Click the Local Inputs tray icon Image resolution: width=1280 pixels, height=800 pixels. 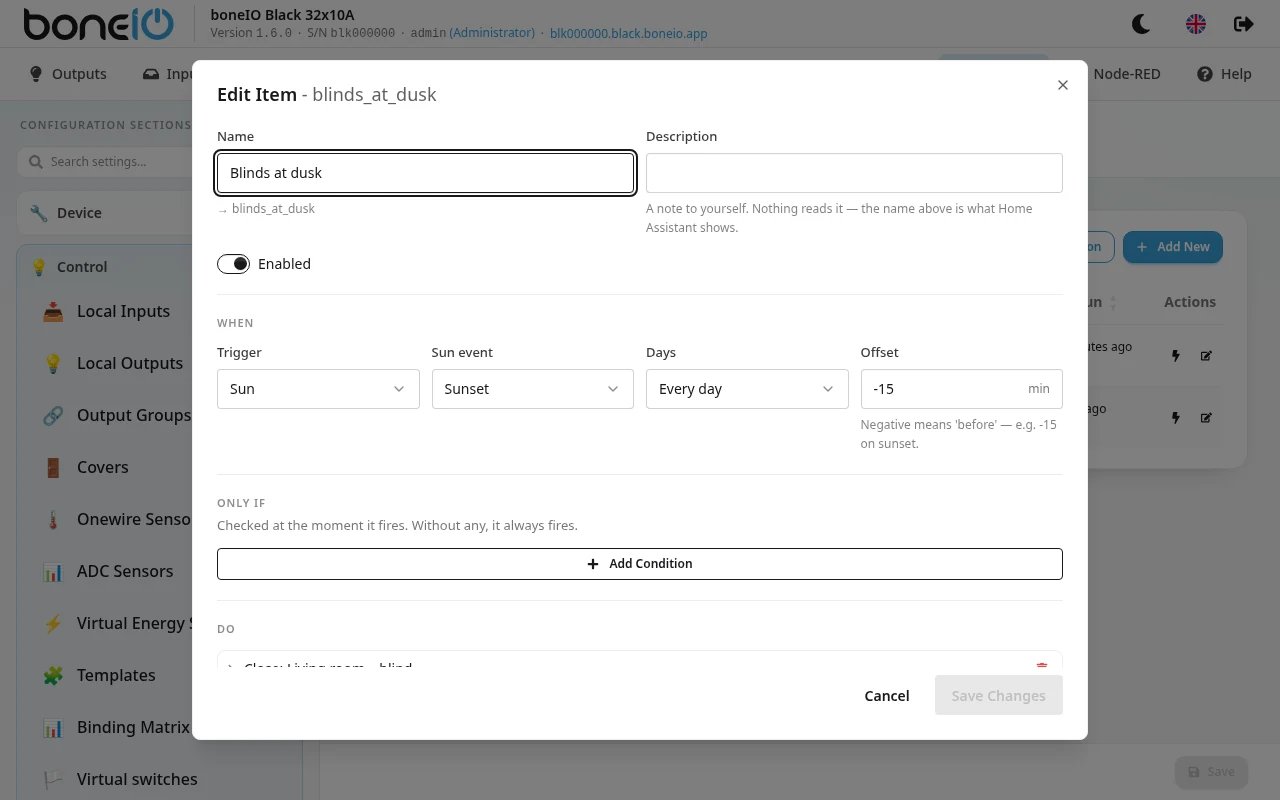(53, 312)
